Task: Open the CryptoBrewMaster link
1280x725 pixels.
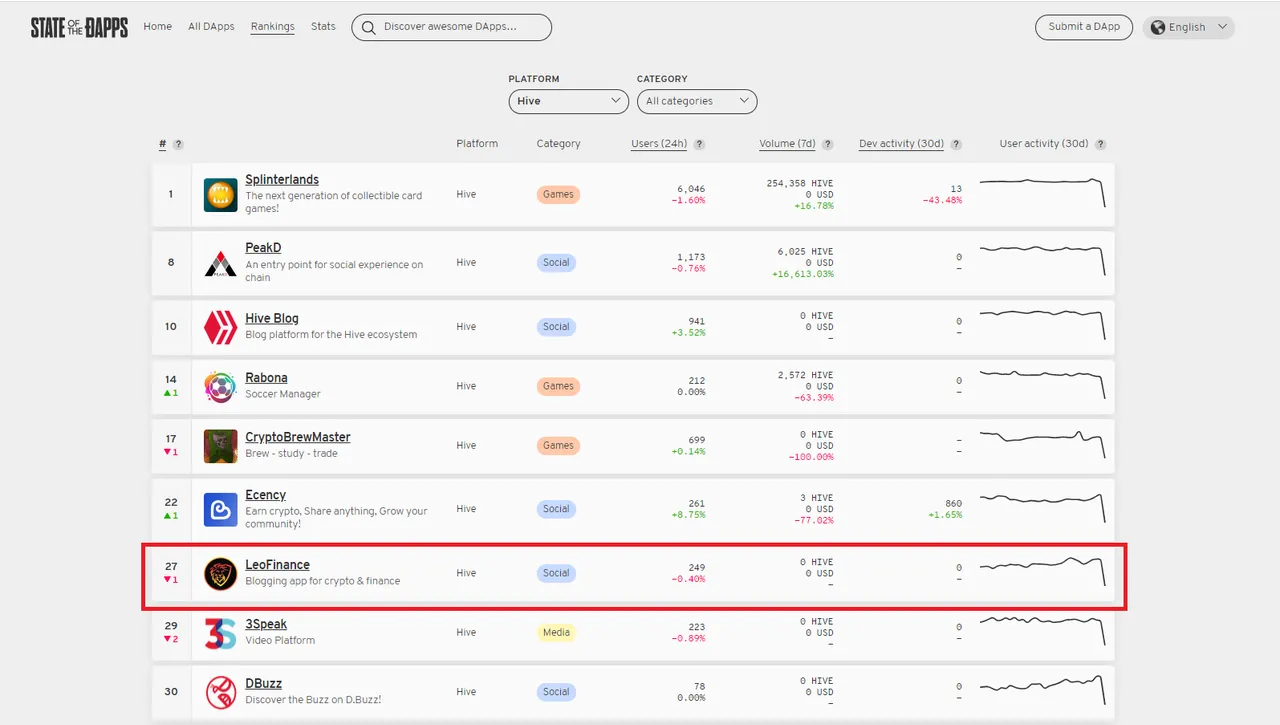Action: [x=298, y=438]
